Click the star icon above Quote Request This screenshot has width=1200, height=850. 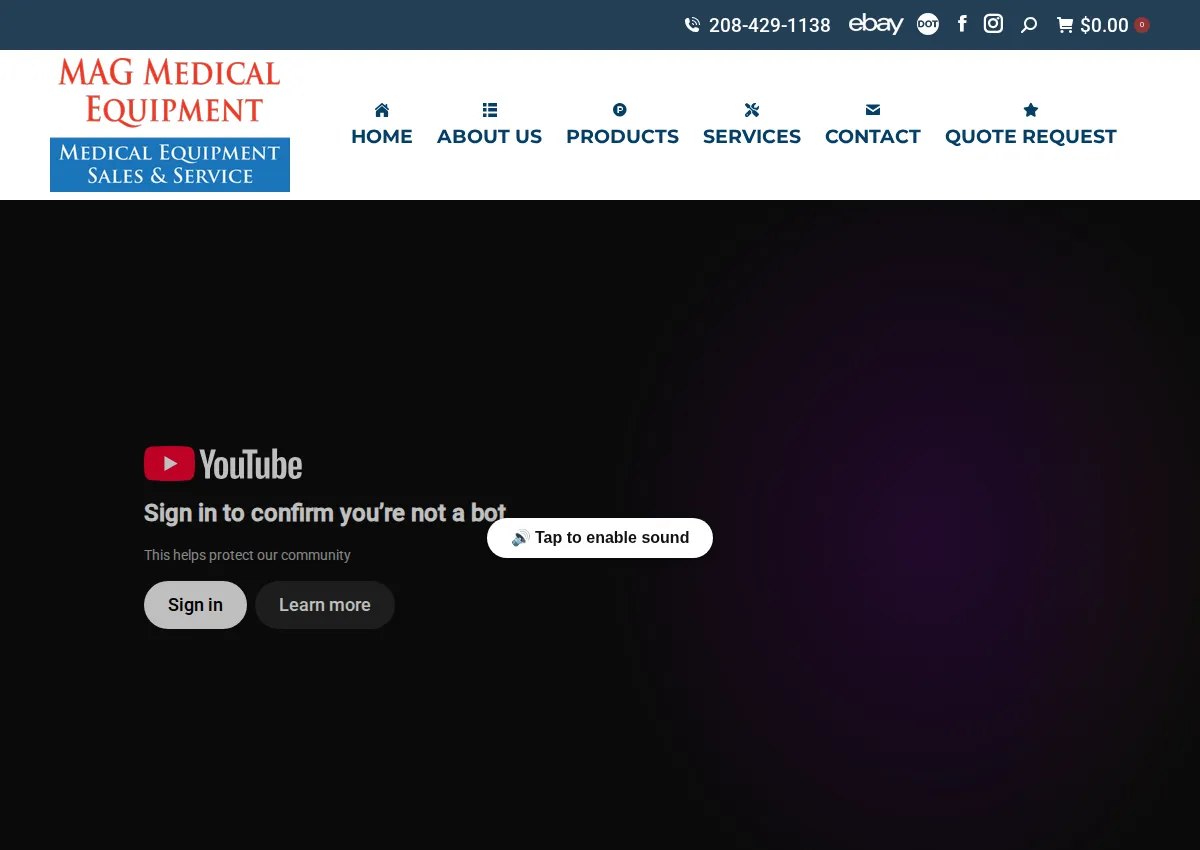coord(1031,110)
